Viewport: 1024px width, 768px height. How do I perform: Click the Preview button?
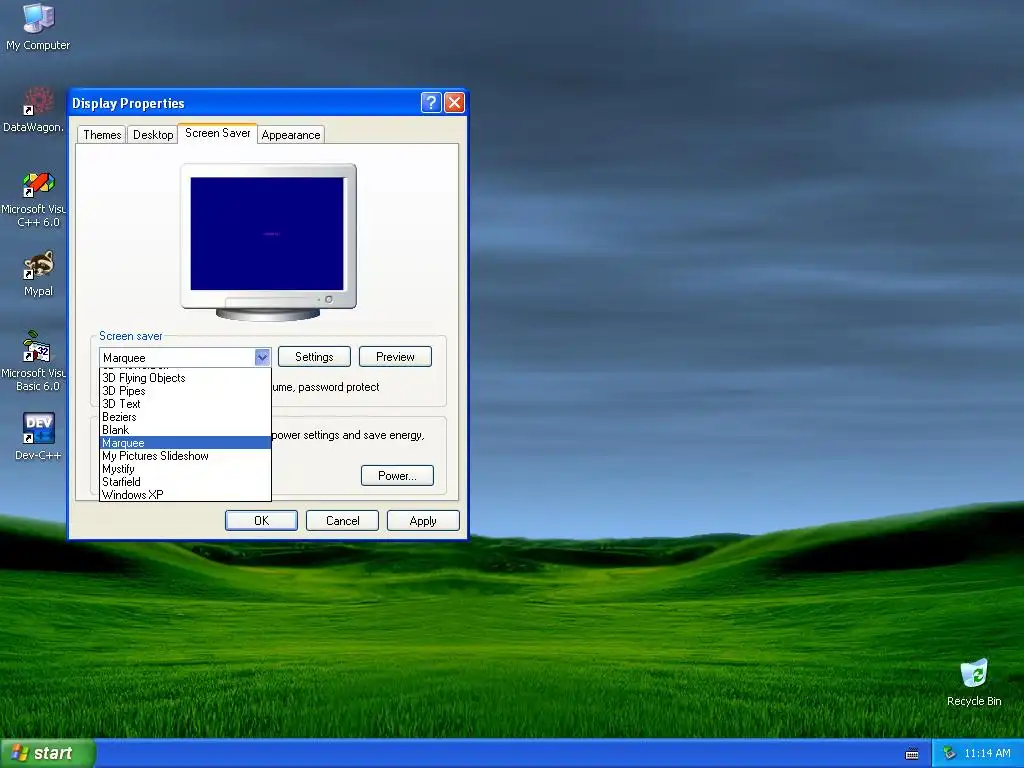pyautogui.click(x=395, y=357)
